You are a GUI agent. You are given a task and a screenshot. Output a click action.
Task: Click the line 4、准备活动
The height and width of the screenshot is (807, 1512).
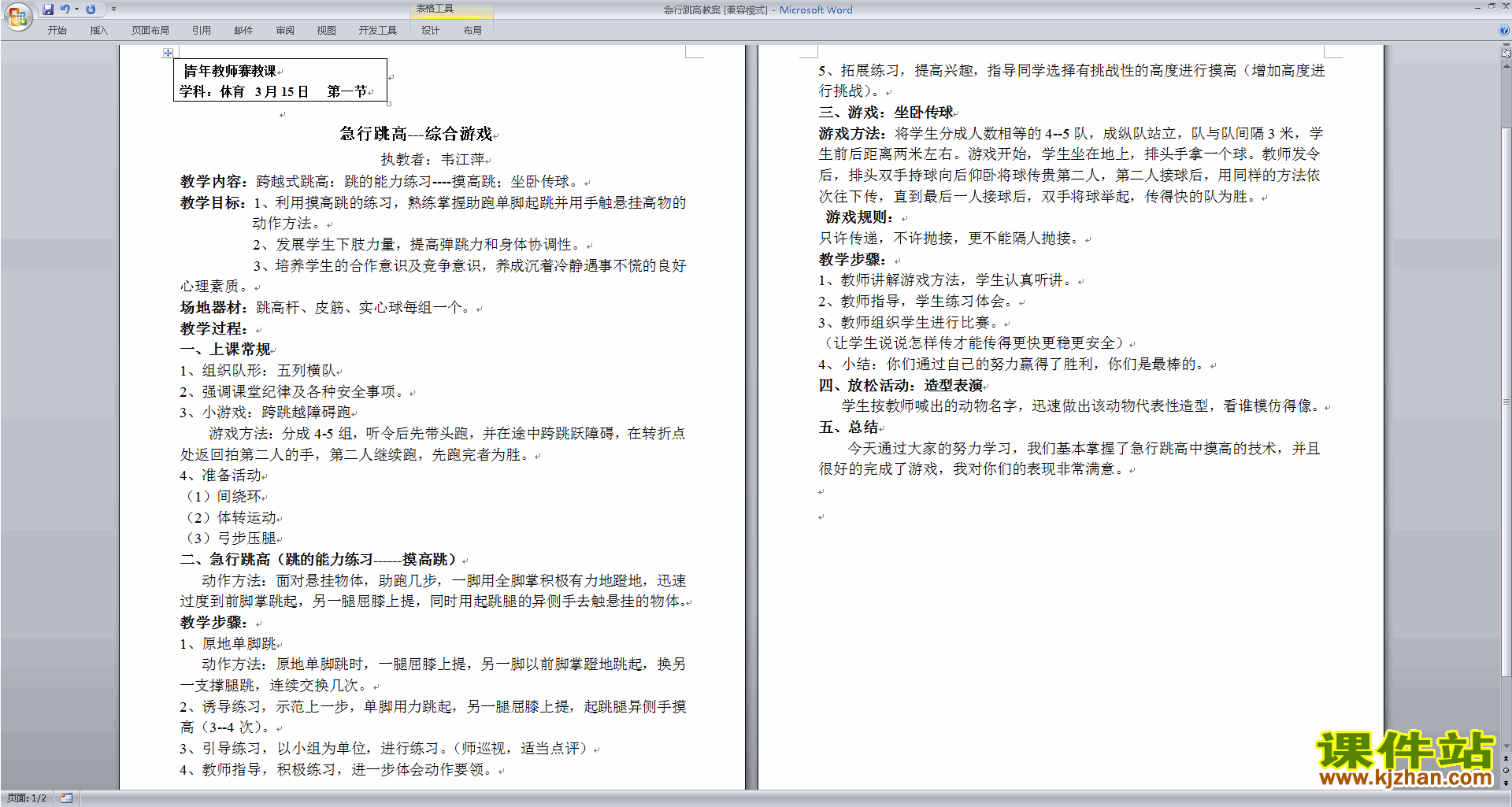220,476
